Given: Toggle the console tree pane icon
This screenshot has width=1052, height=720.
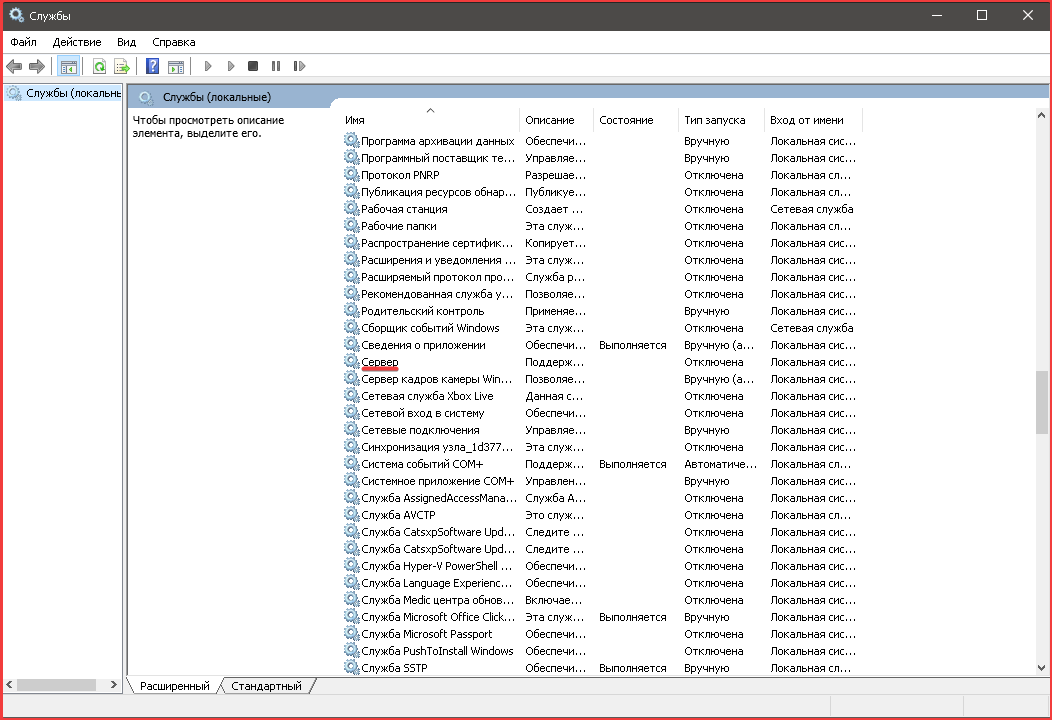Looking at the screenshot, I should point(69,66).
